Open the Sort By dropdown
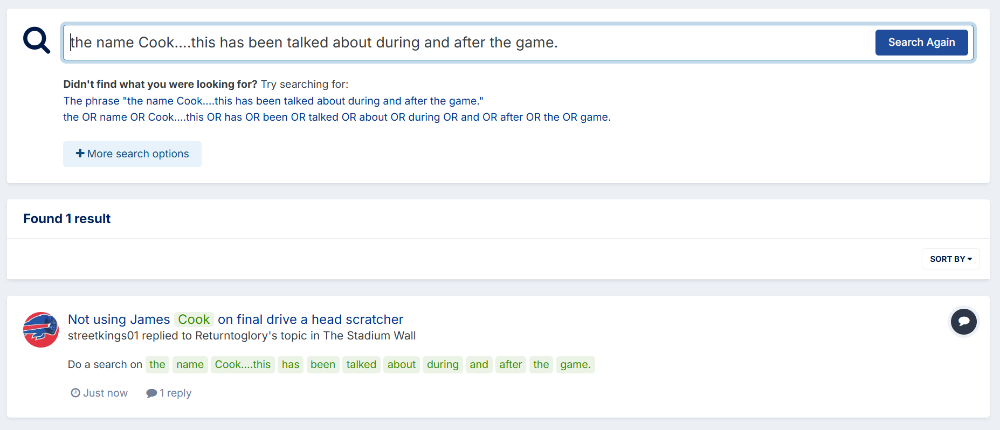 pos(950,259)
